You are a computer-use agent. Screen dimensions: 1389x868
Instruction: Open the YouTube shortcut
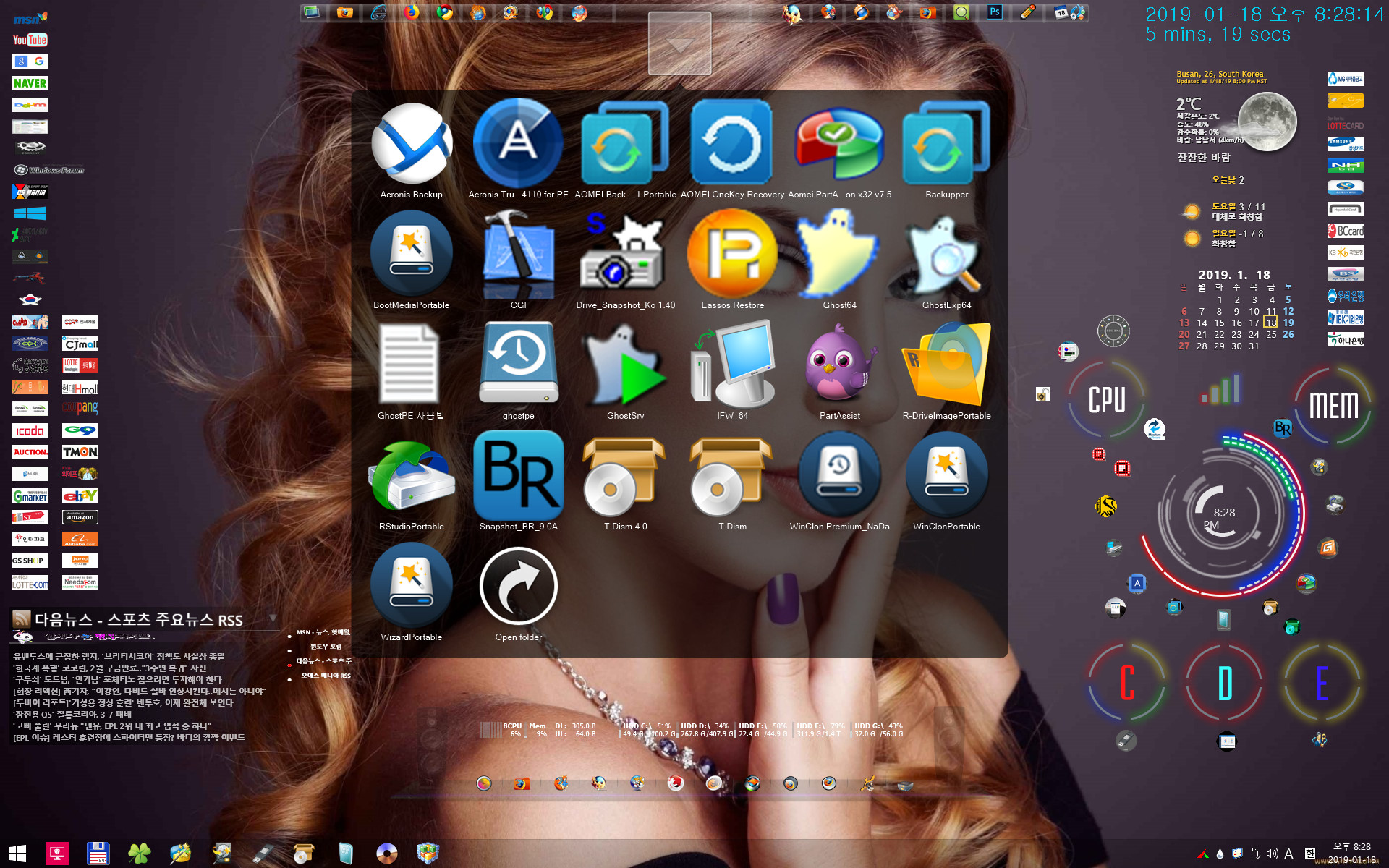[x=30, y=40]
